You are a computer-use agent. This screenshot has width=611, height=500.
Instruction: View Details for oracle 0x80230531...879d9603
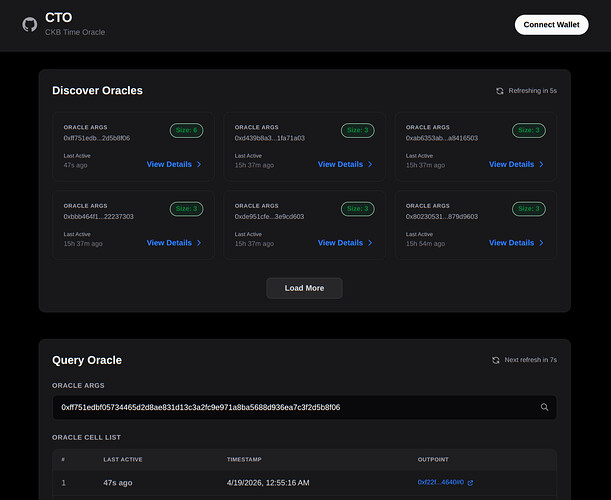(x=516, y=243)
